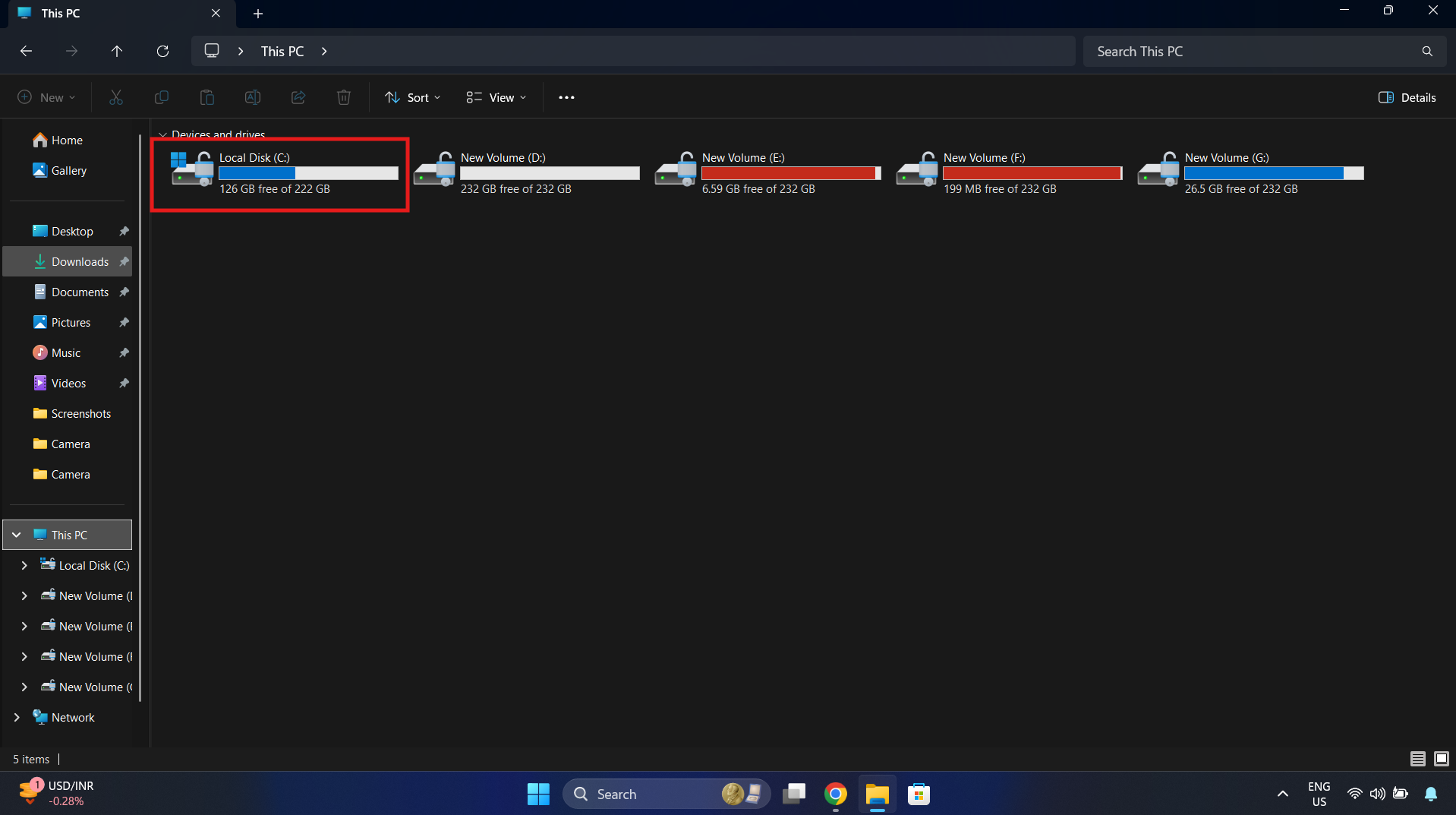Click the Share icon in the command bar
Viewport: 1456px width, 815px height.
click(298, 97)
